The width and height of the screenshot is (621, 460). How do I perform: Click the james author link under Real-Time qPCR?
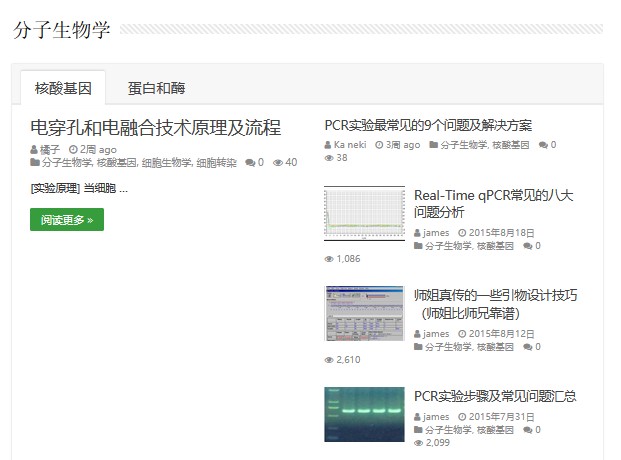tap(436, 233)
